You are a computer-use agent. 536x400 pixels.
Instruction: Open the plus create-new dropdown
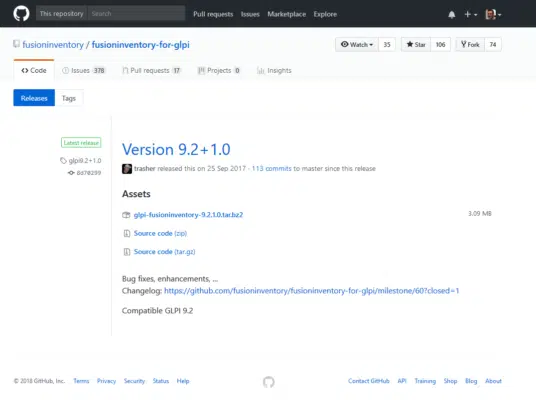pos(470,14)
